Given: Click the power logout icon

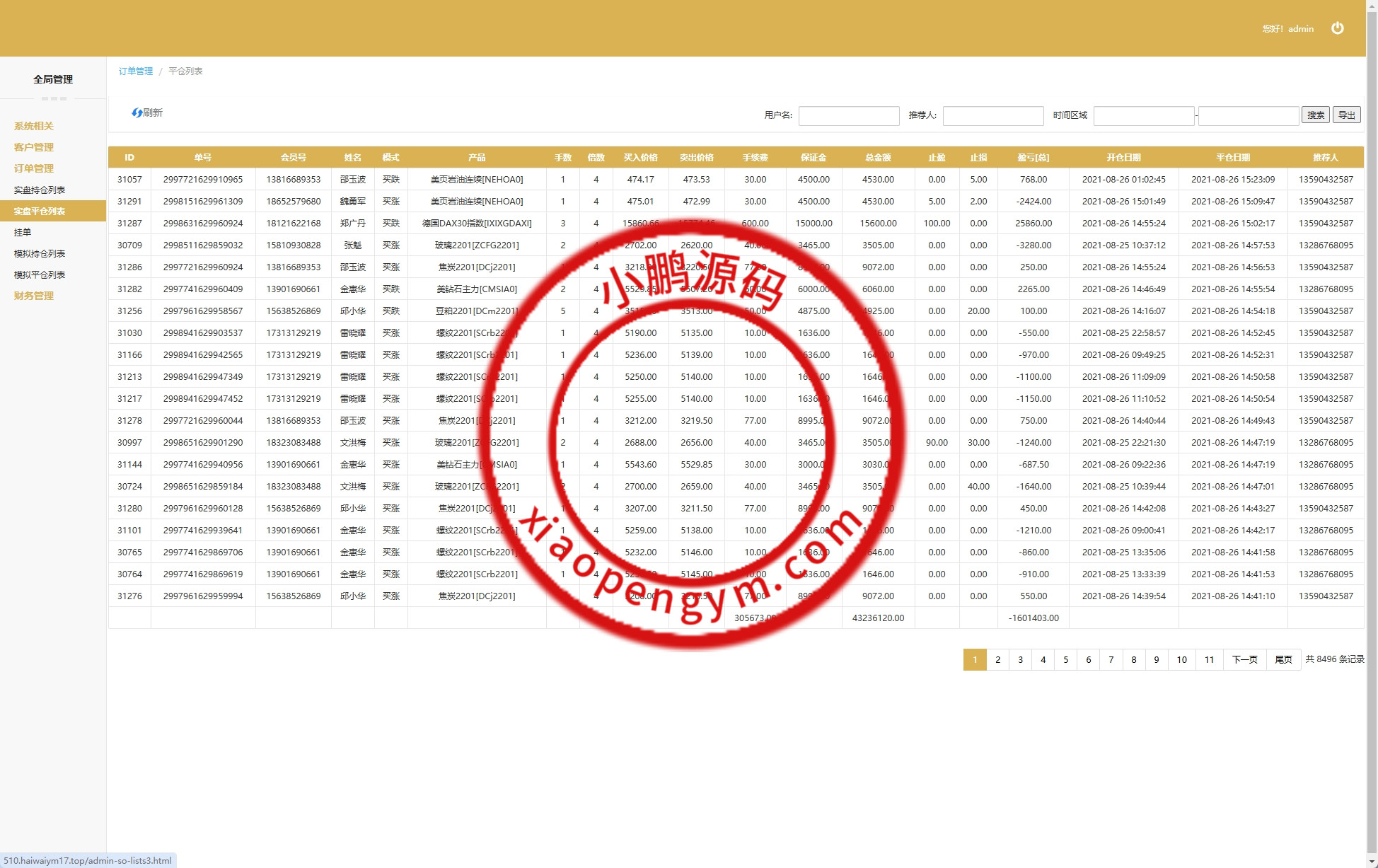Looking at the screenshot, I should pos(1337,28).
